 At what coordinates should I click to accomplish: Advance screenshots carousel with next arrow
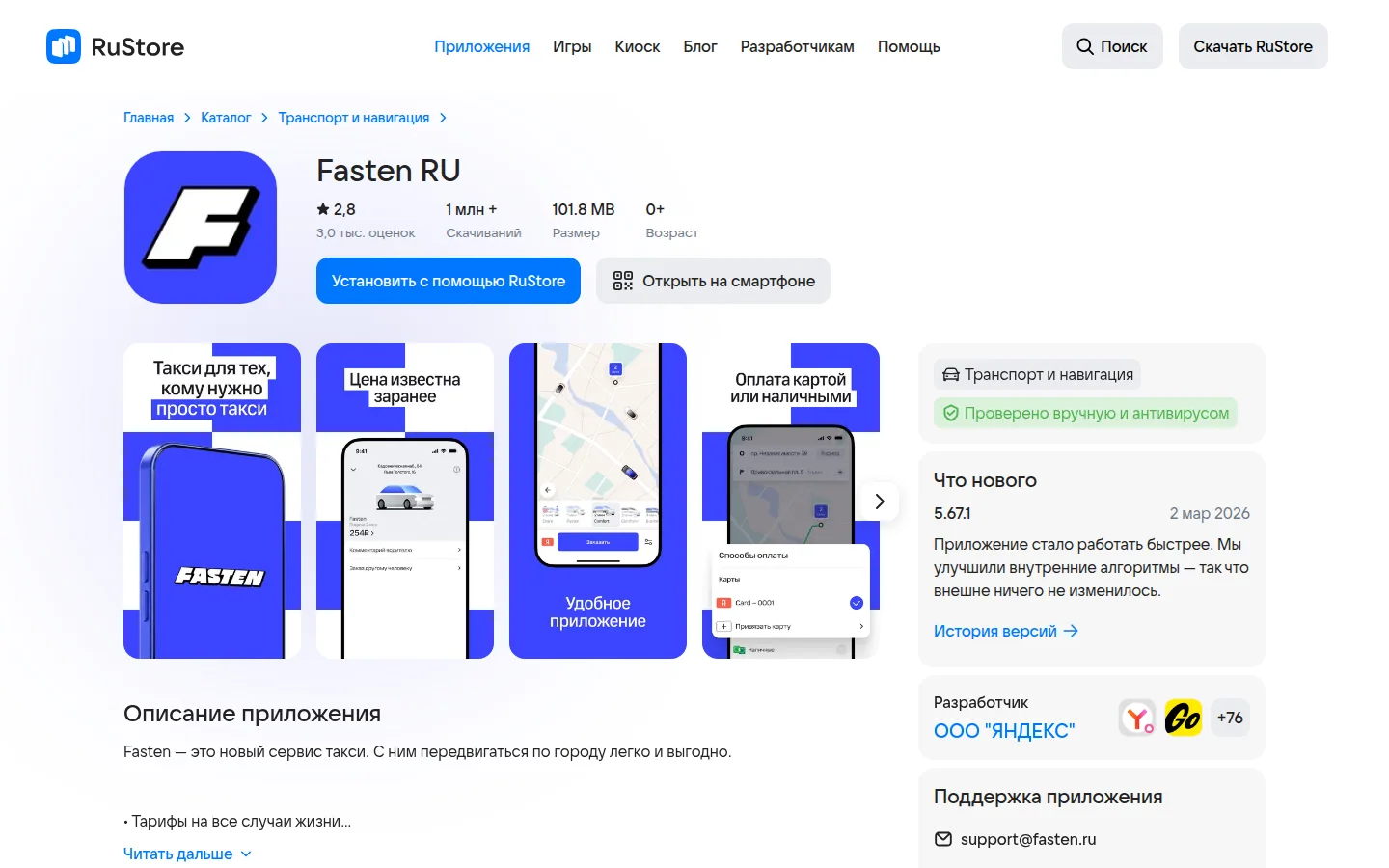879,502
